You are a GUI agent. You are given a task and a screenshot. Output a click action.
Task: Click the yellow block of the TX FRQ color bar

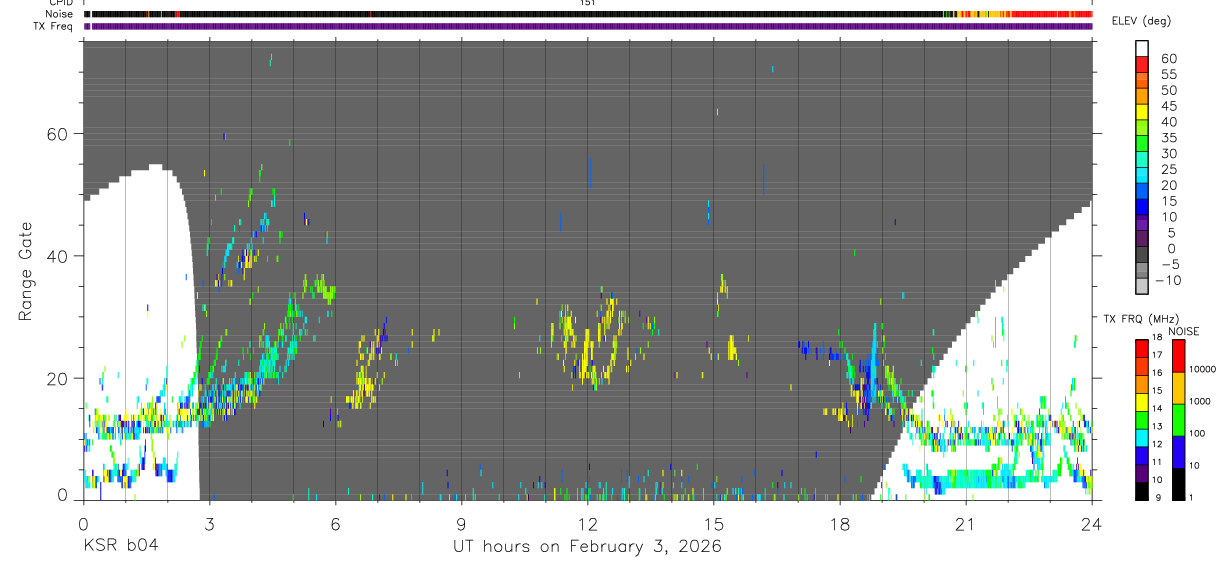click(x=1142, y=402)
